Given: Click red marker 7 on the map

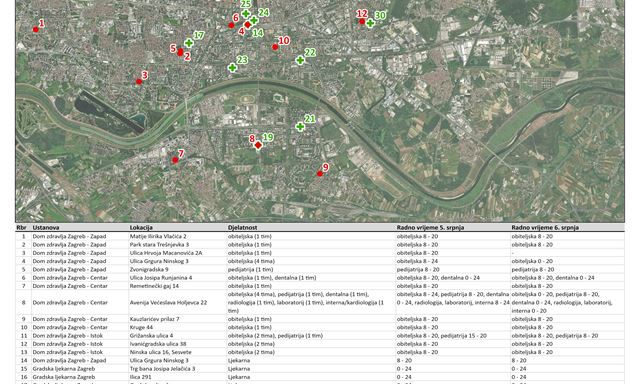Looking at the screenshot, I should [175, 160].
